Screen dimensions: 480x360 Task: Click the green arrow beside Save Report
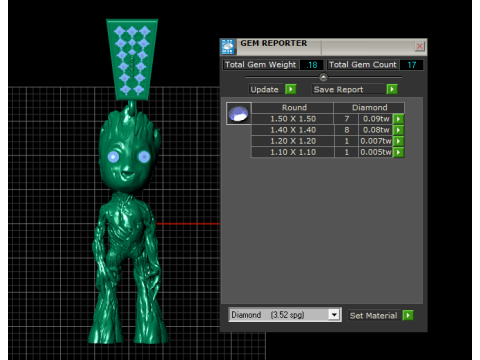[392, 89]
